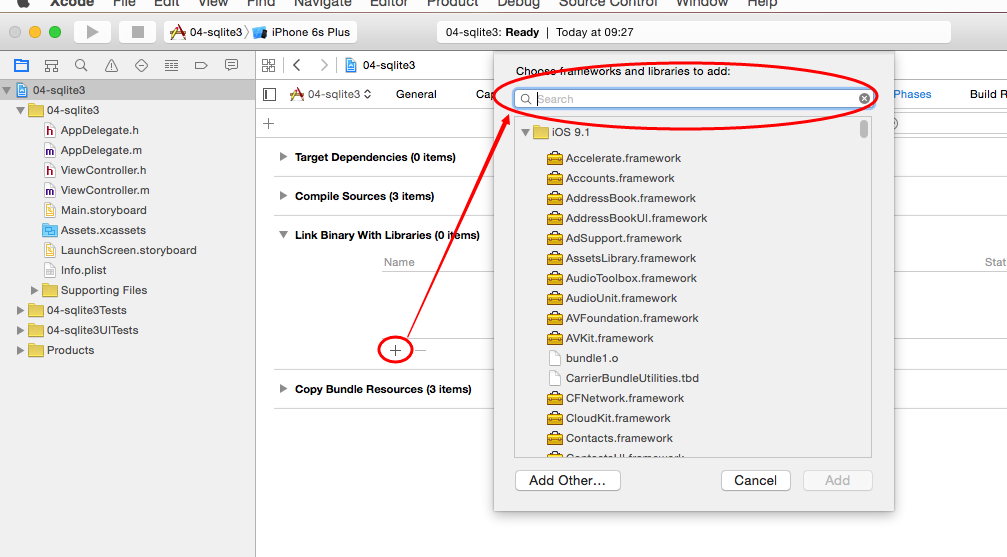Collapse the iOS 9.1 folder
This screenshot has height=557, width=1007.
coord(525,132)
